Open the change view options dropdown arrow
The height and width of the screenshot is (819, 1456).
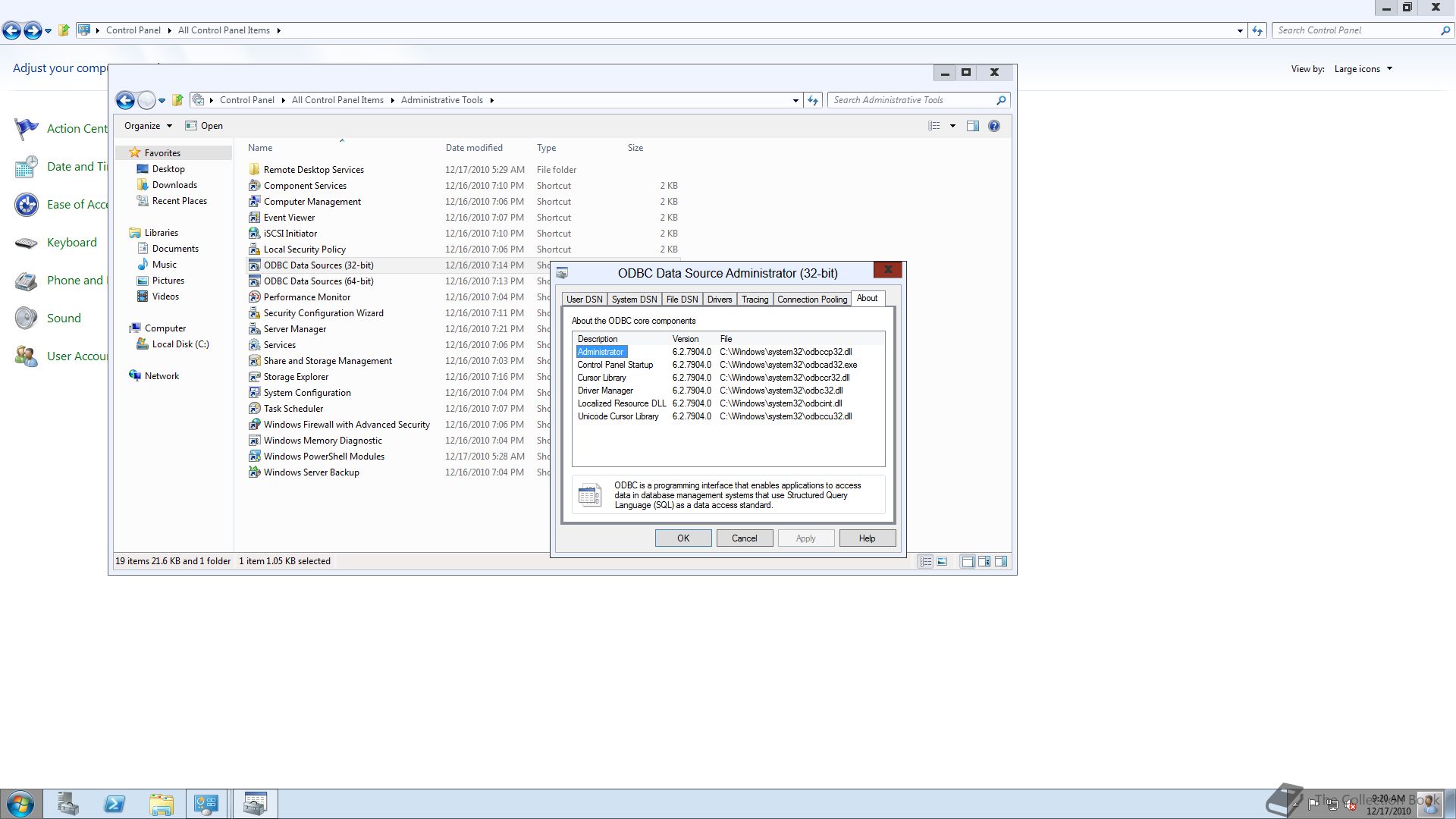click(952, 126)
